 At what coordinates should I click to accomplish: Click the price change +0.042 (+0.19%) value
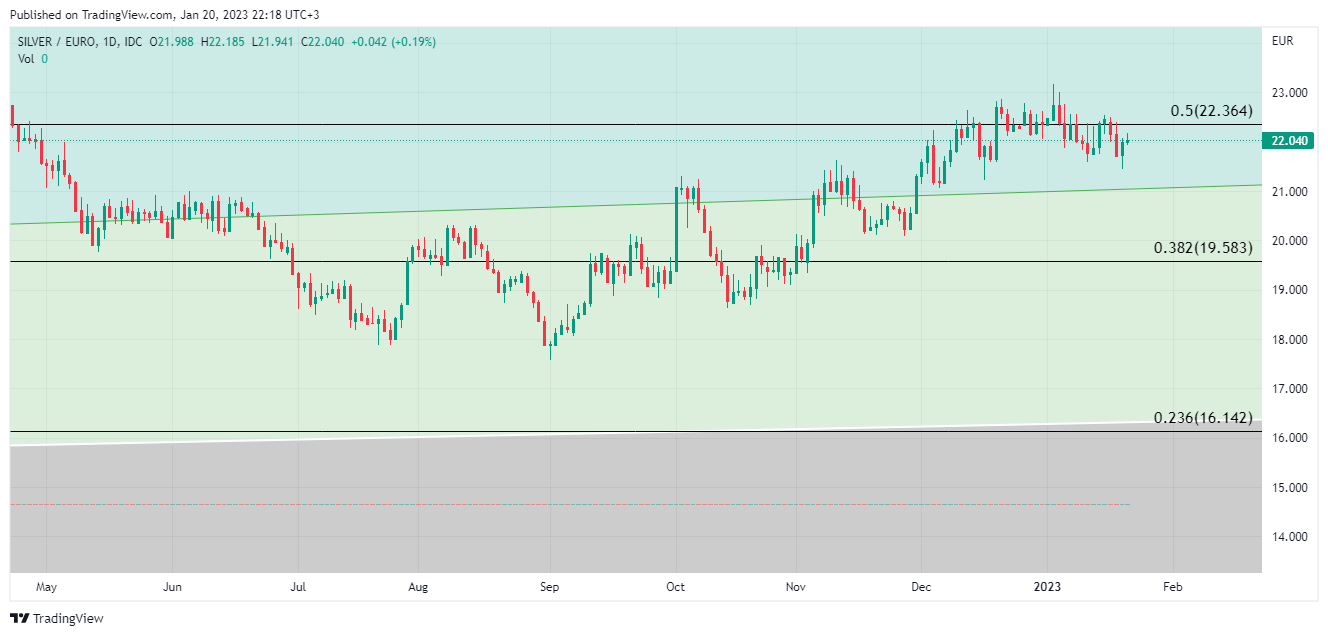[393, 42]
